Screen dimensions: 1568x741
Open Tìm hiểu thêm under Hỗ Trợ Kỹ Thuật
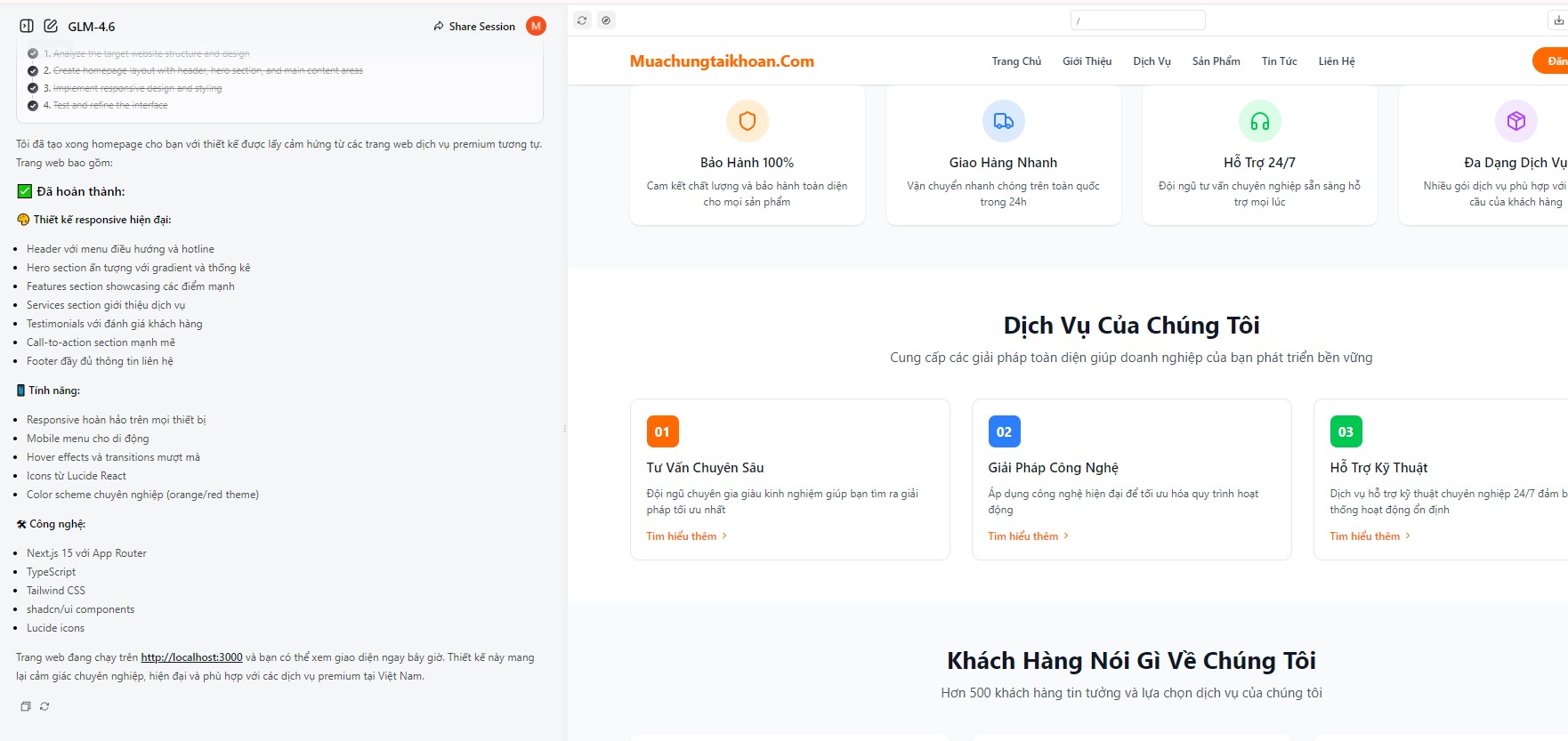pos(1370,536)
